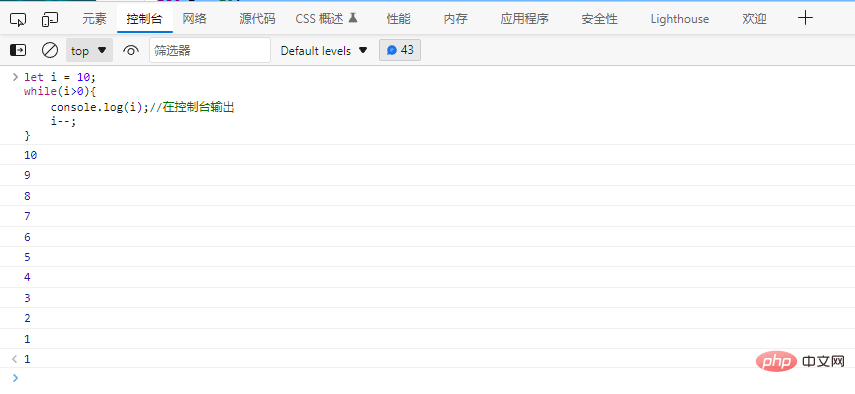Open more tools with plus icon
The width and height of the screenshot is (855, 394).
tap(805, 19)
